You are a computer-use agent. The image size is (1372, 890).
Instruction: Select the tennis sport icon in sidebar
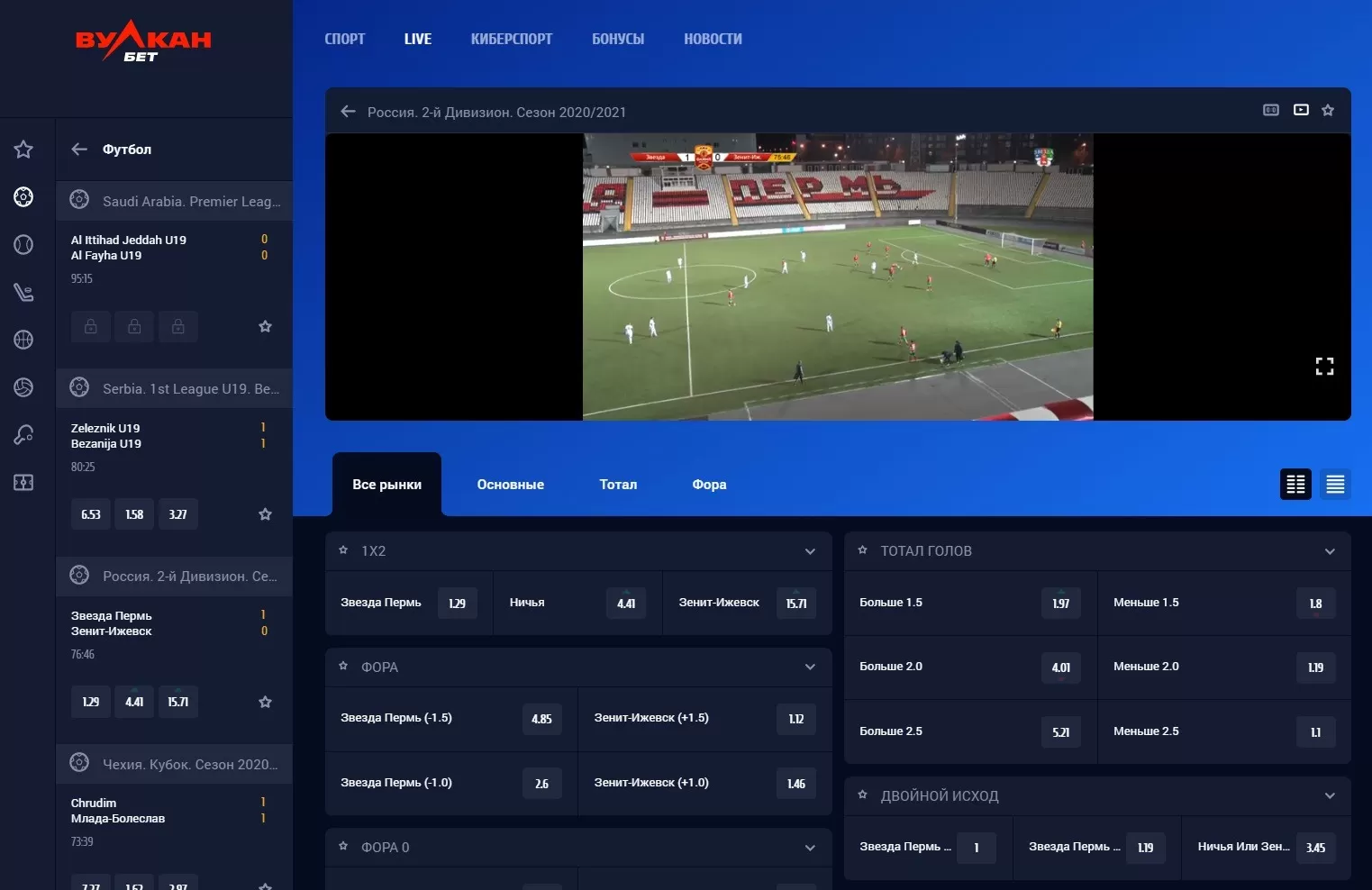[23, 244]
